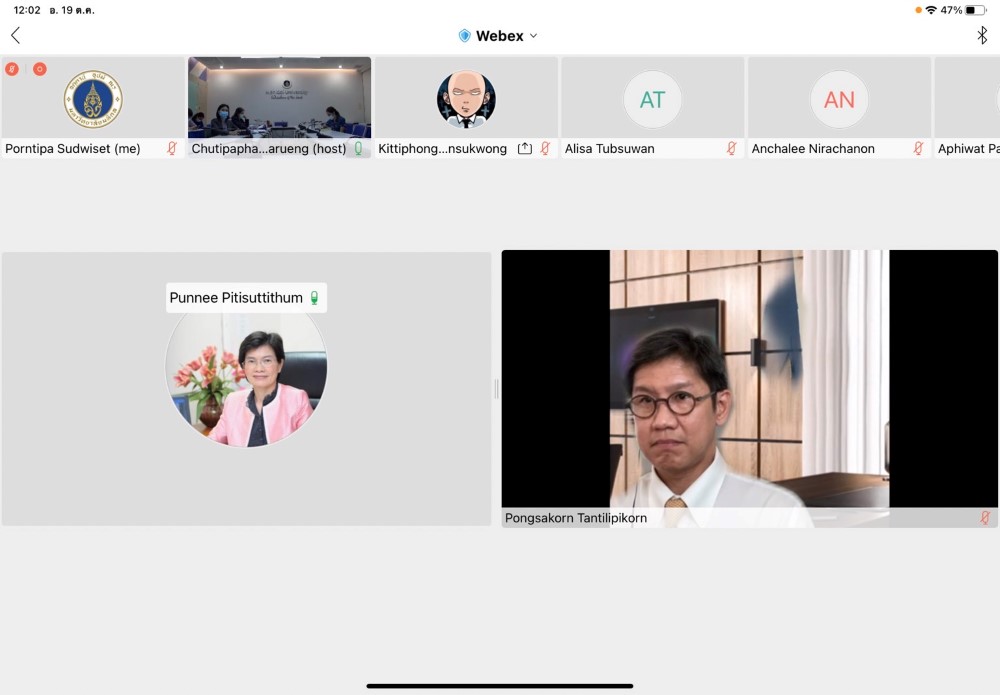Select the AN avatar for Anchalee Nirachanon
The image size is (1000, 695).
(x=839, y=99)
